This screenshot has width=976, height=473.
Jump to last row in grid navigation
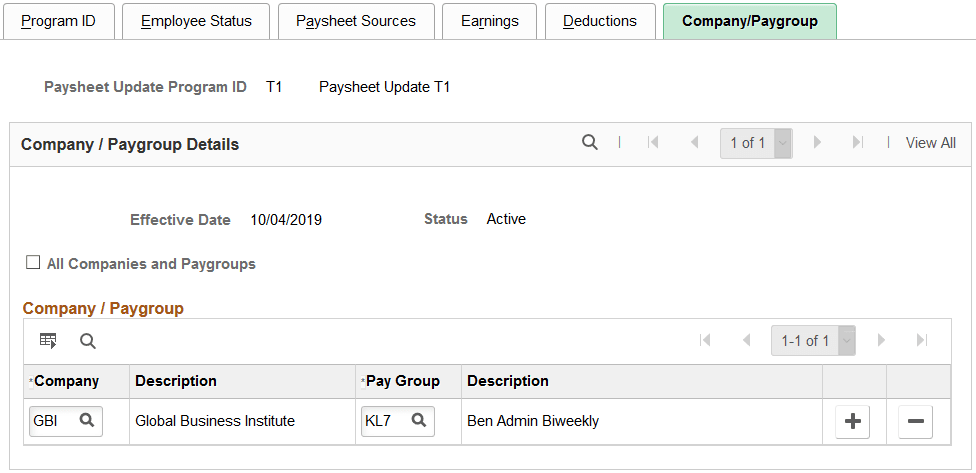pos(922,340)
